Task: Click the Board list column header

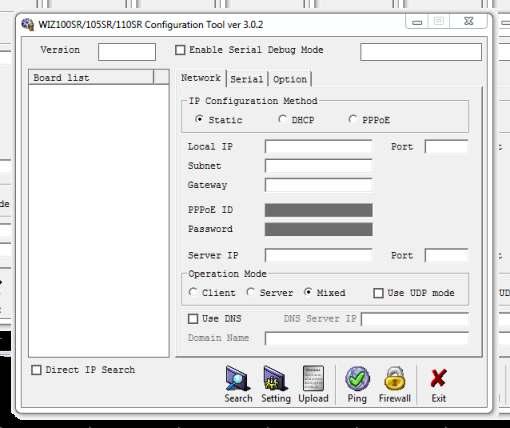Action: [91, 77]
